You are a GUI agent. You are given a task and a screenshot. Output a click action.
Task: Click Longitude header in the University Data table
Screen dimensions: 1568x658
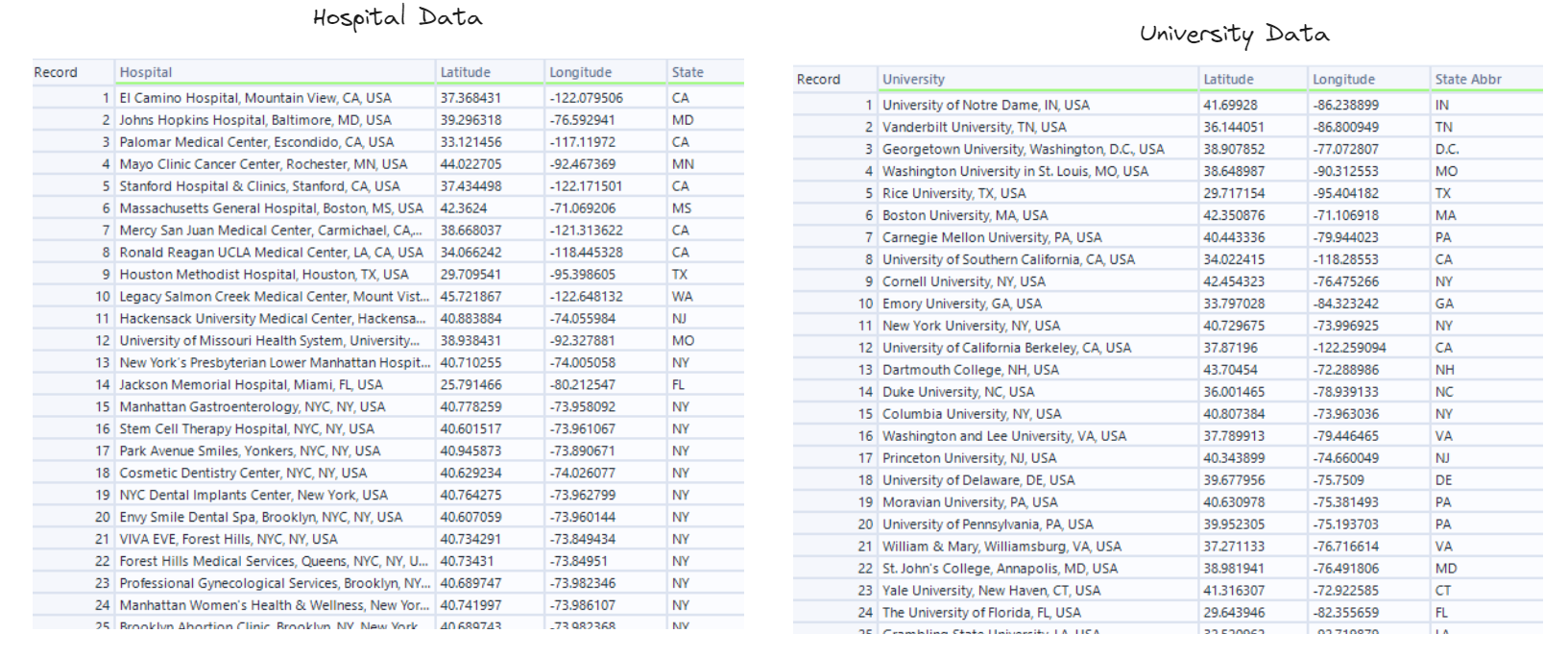click(1343, 79)
